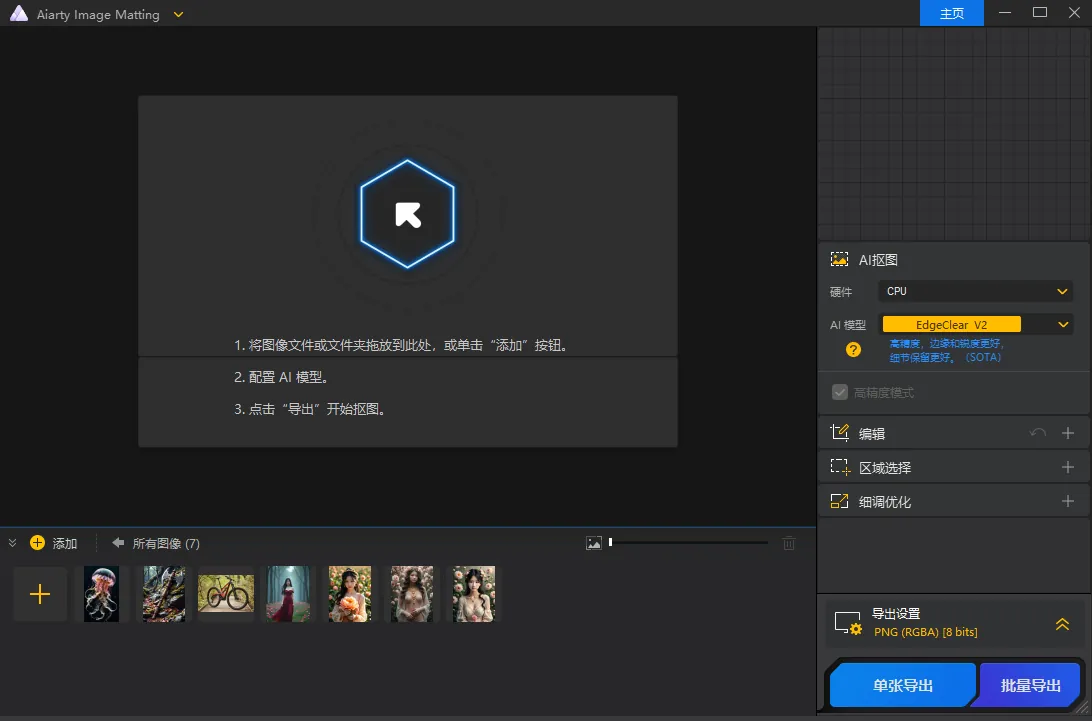The image size is (1092, 721).
Task: Select the 编辑 edit tool icon
Action: [841, 432]
